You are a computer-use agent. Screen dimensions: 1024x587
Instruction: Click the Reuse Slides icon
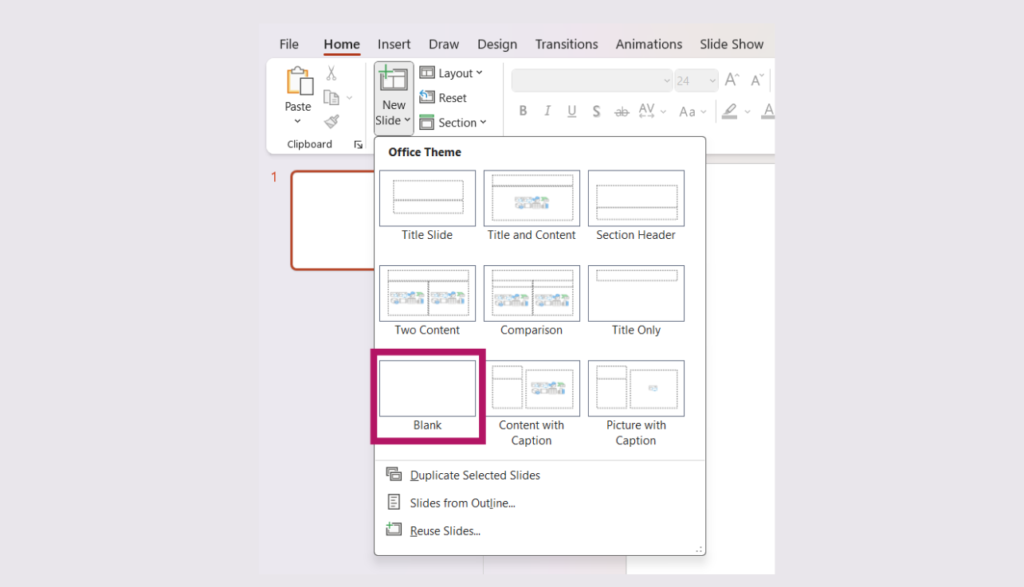(394, 529)
